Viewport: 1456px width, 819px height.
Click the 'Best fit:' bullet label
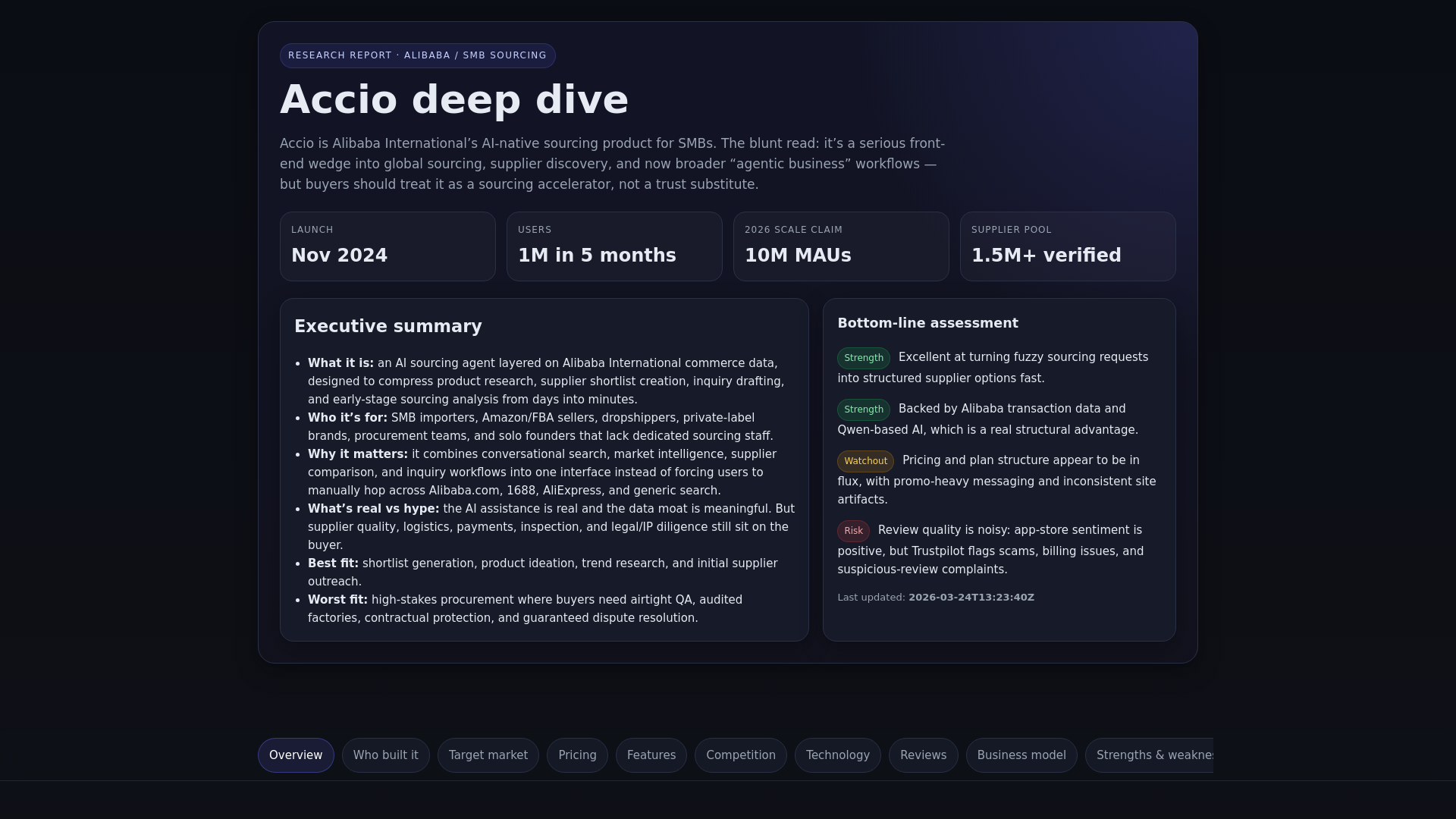(333, 563)
